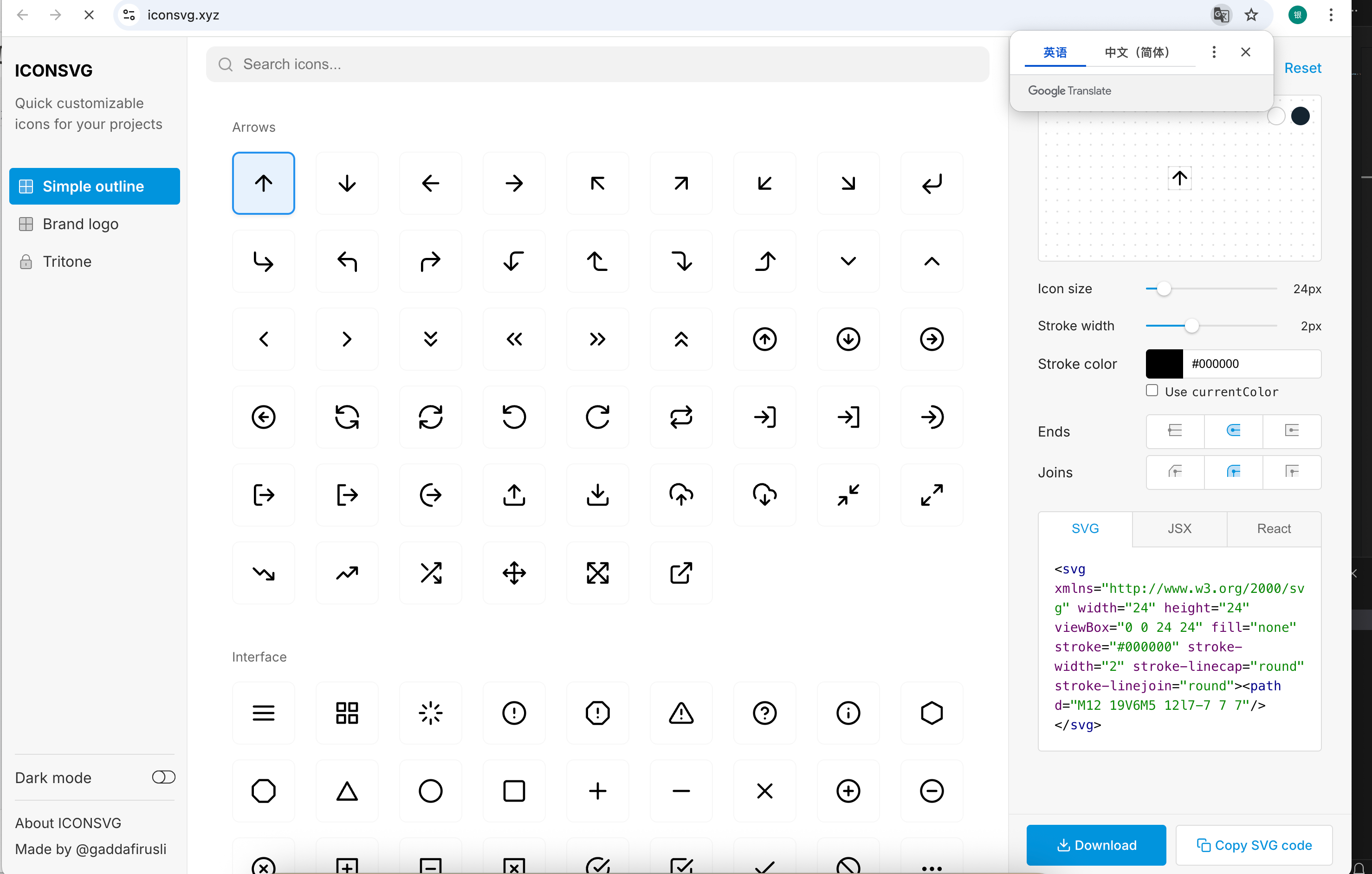The height and width of the screenshot is (874, 1372).
Task: Pick the cloud upload icon
Action: 681,495
